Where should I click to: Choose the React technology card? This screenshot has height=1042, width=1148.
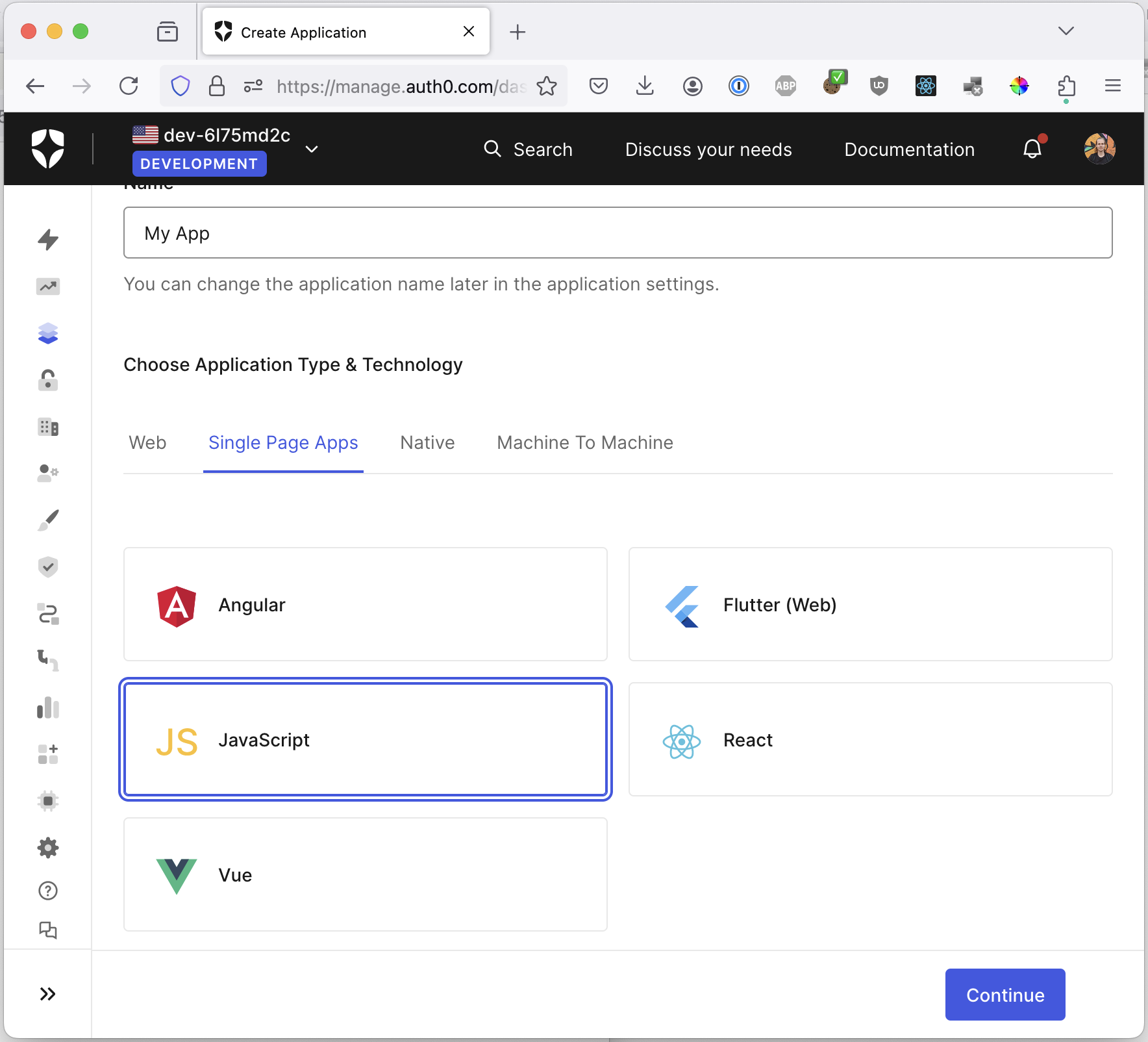[x=871, y=739]
